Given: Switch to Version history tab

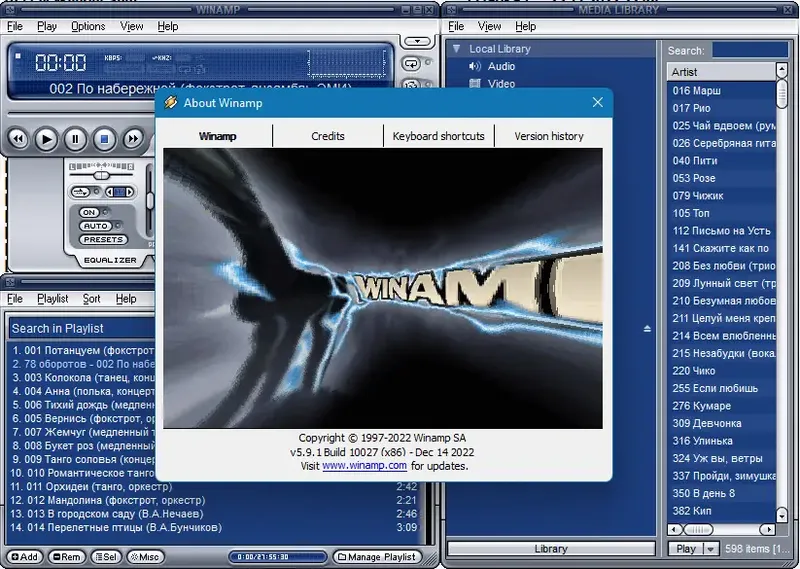Looking at the screenshot, I should click(548, 136).
